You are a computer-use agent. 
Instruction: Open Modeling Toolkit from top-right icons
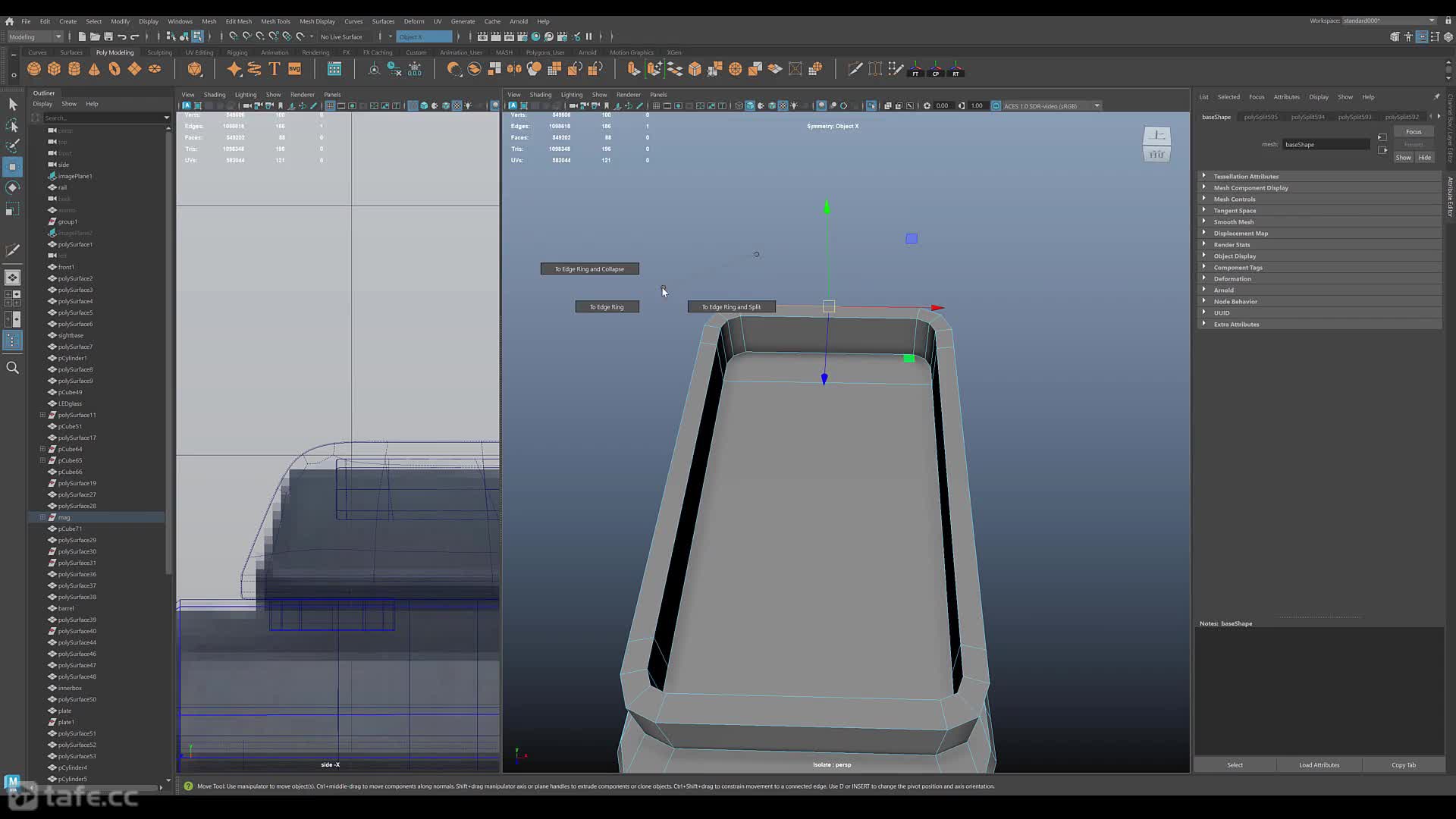coord(1395,36)
